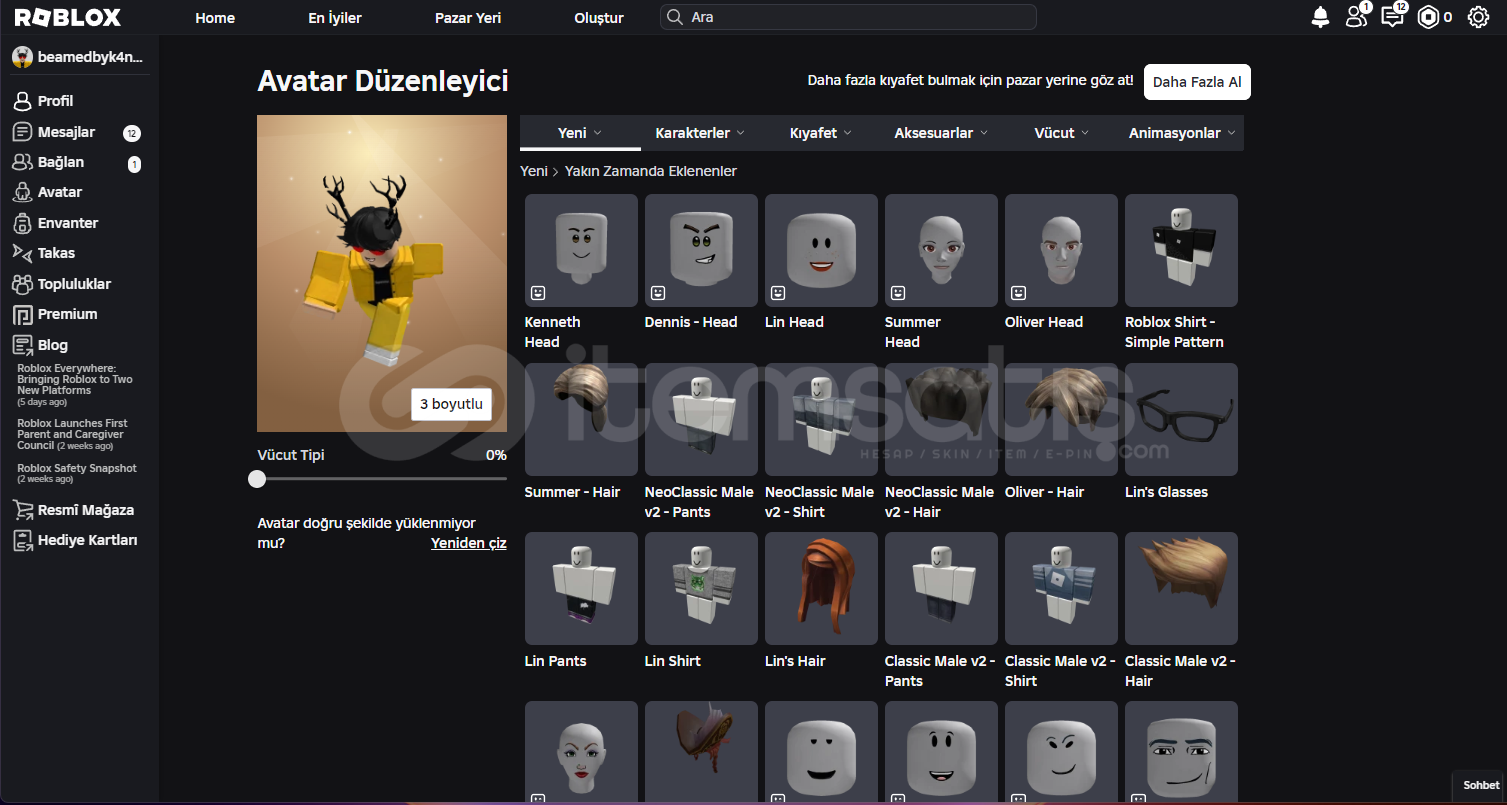Click the Roblox logo
This screenshot has width=1507, height=805.
(x=68, y=17)
